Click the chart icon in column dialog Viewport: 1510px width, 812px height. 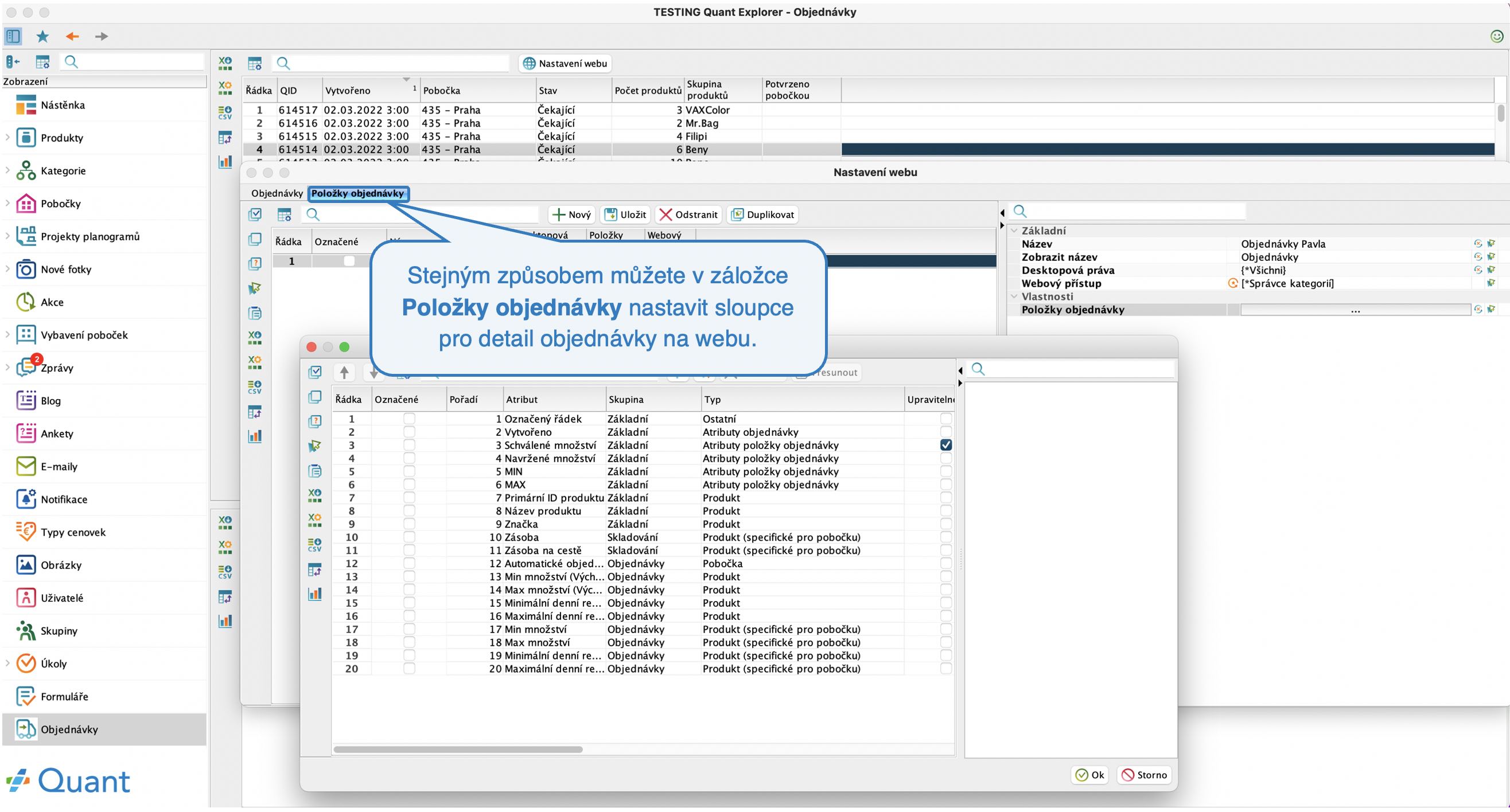pyautogui.click(x=315, y=594)
